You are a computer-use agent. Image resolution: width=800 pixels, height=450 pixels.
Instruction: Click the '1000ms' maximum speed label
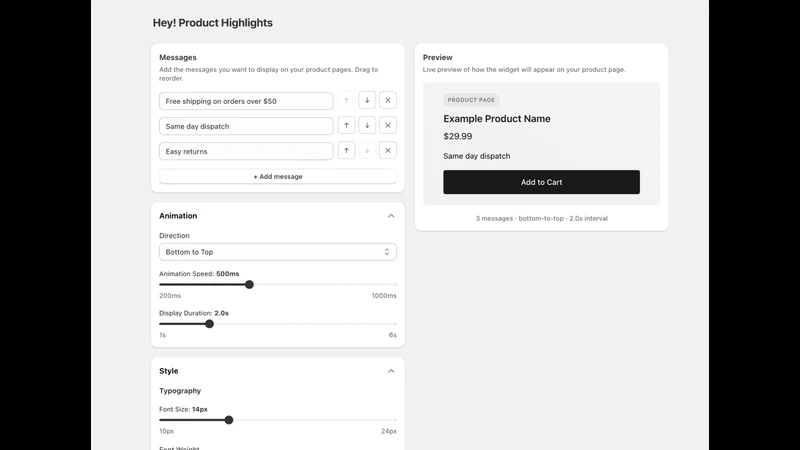coord(384,296)
